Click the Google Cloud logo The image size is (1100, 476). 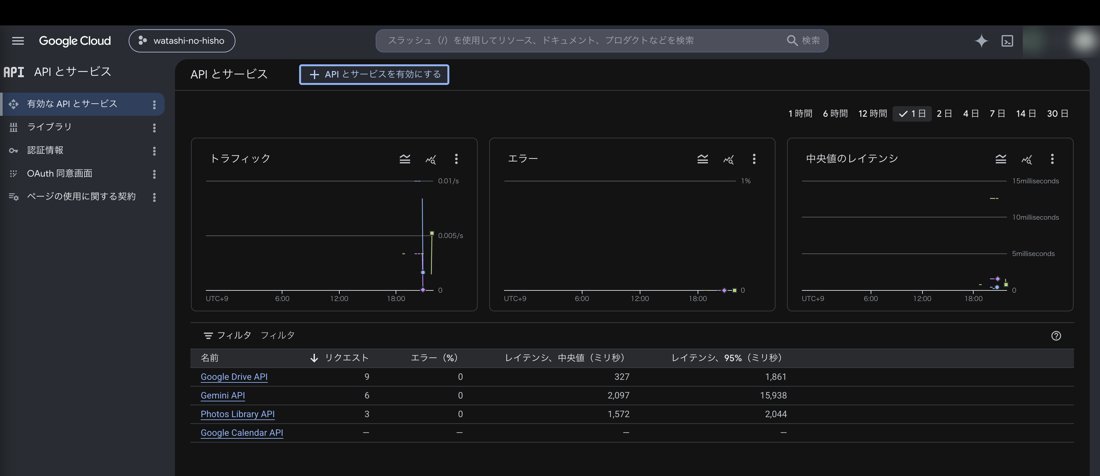point(74,41)
